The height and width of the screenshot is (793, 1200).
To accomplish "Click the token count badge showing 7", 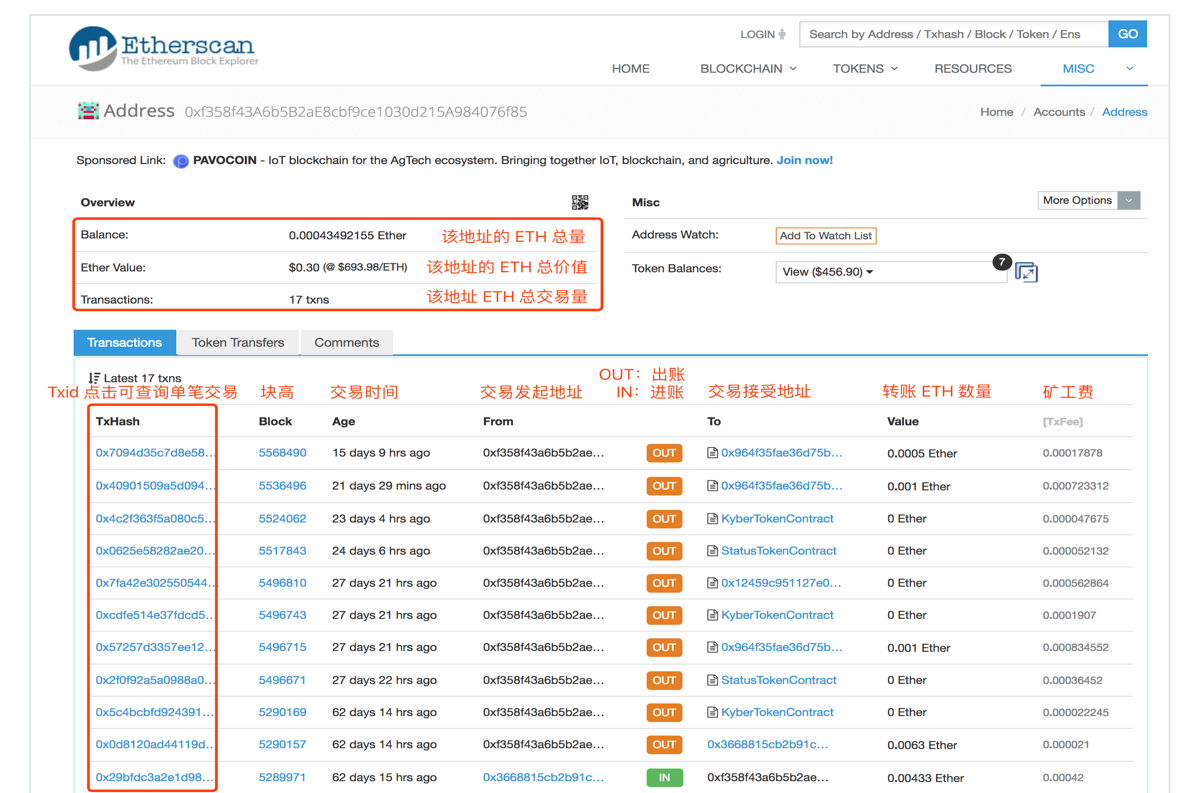I will [1001, 261].
